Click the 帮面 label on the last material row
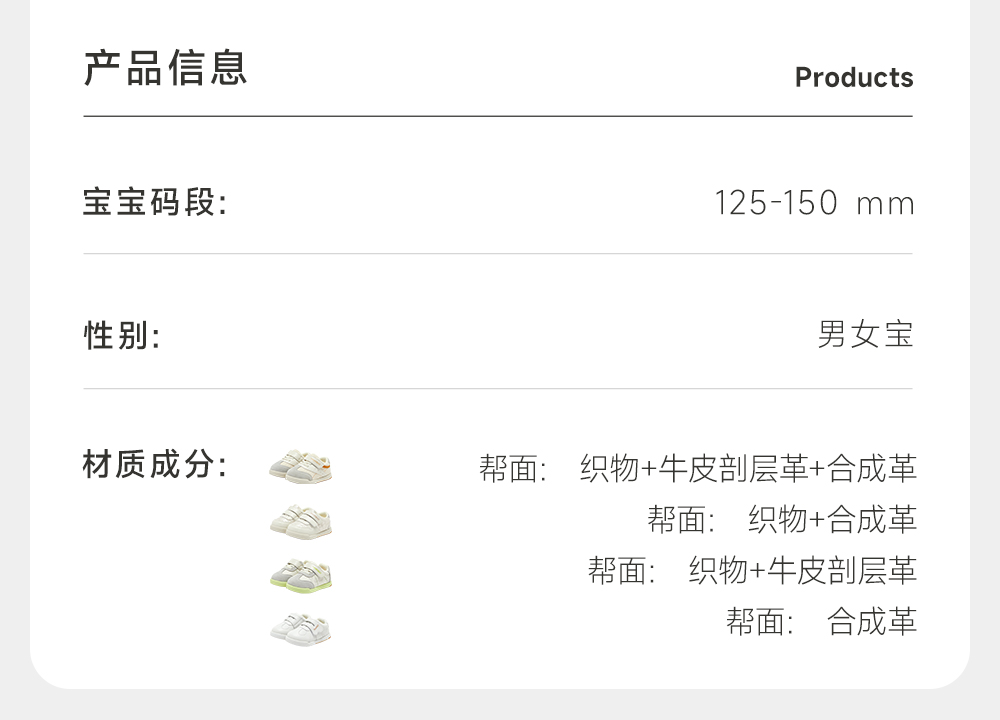The height and width of the screenshot is (720, 1000). (759, 622)
